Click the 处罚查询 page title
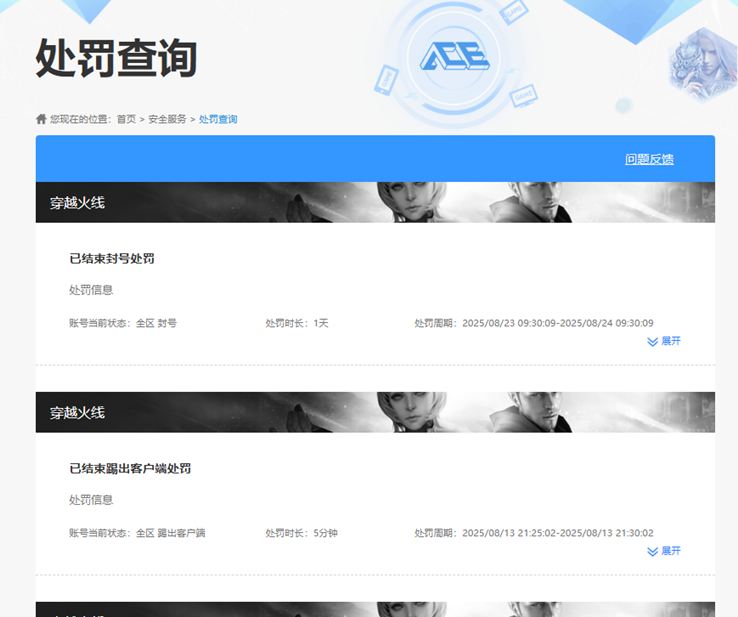This screenshot has width=738, height=617. pyautogui.click(x=116, y=58)
